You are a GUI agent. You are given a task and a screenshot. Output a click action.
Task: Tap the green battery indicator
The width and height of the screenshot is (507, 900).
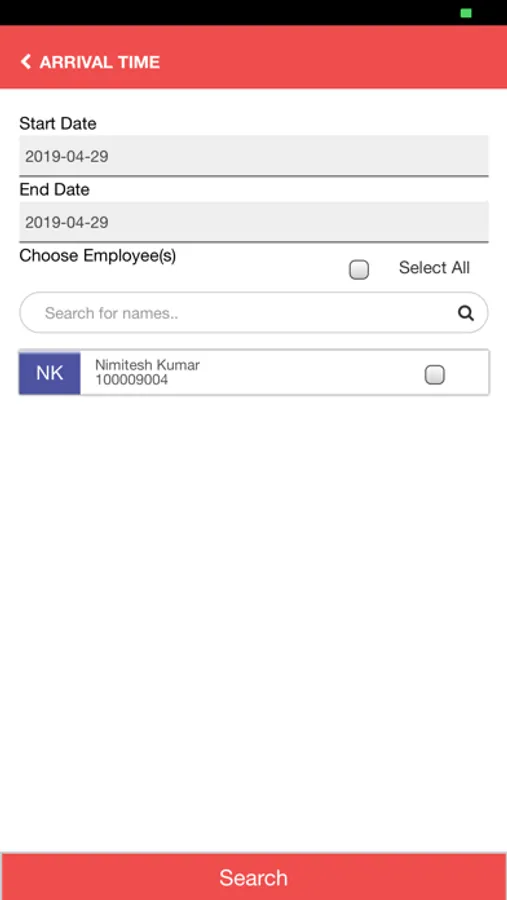point(466,13)
